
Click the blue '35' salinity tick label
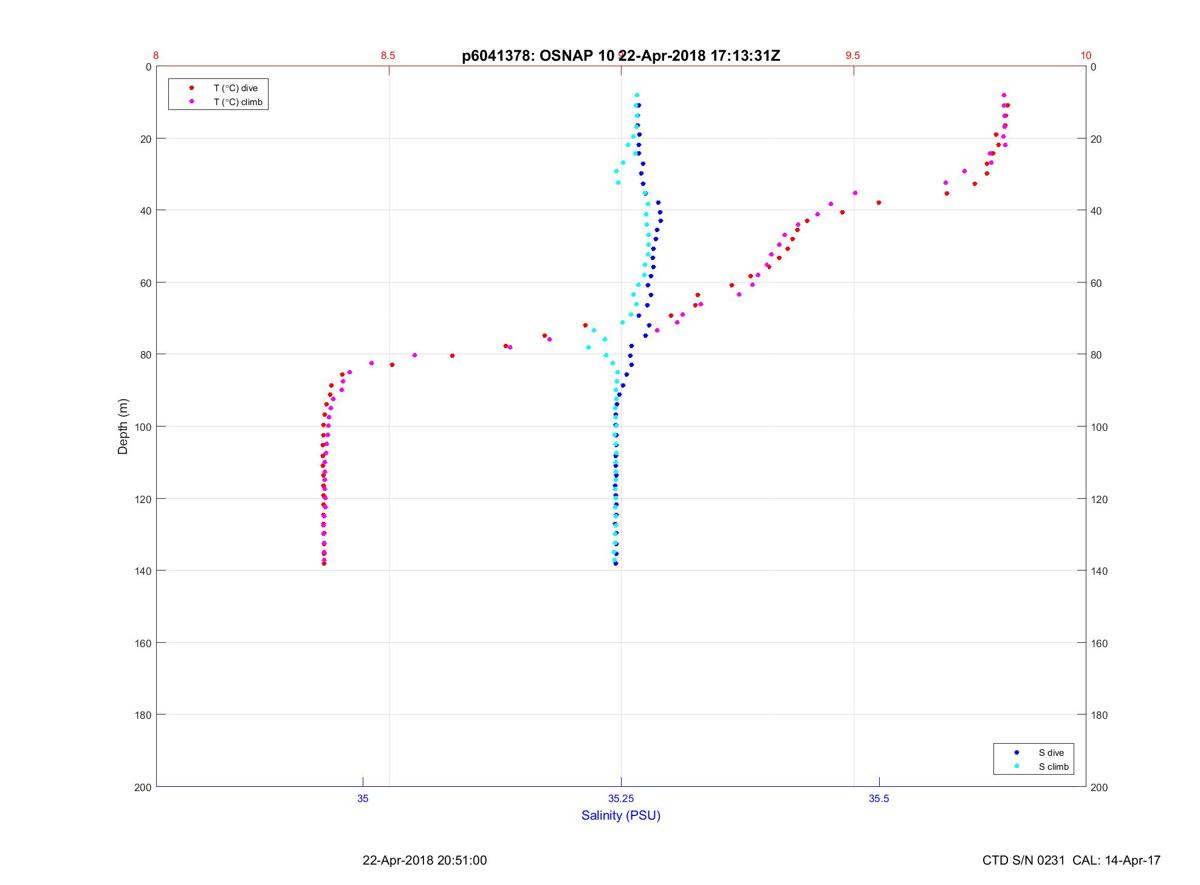click(x=363, y=798)
